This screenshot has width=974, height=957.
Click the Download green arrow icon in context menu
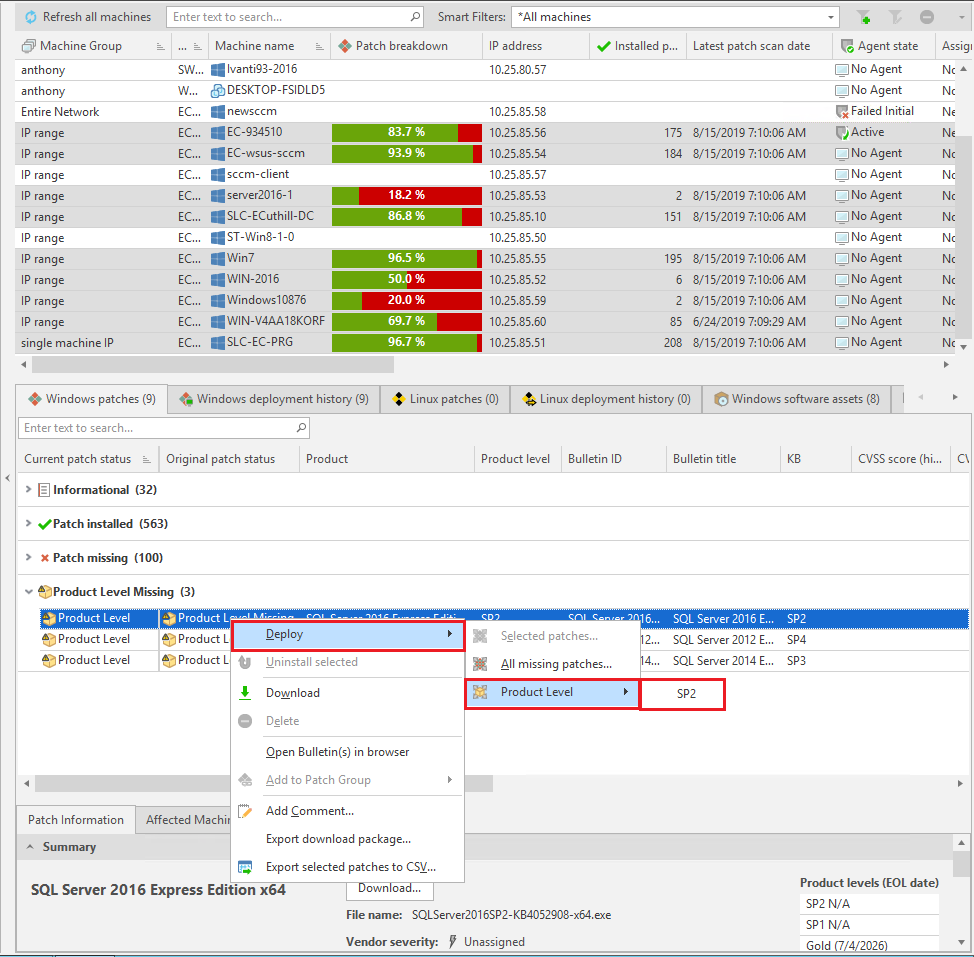(245, 692)
